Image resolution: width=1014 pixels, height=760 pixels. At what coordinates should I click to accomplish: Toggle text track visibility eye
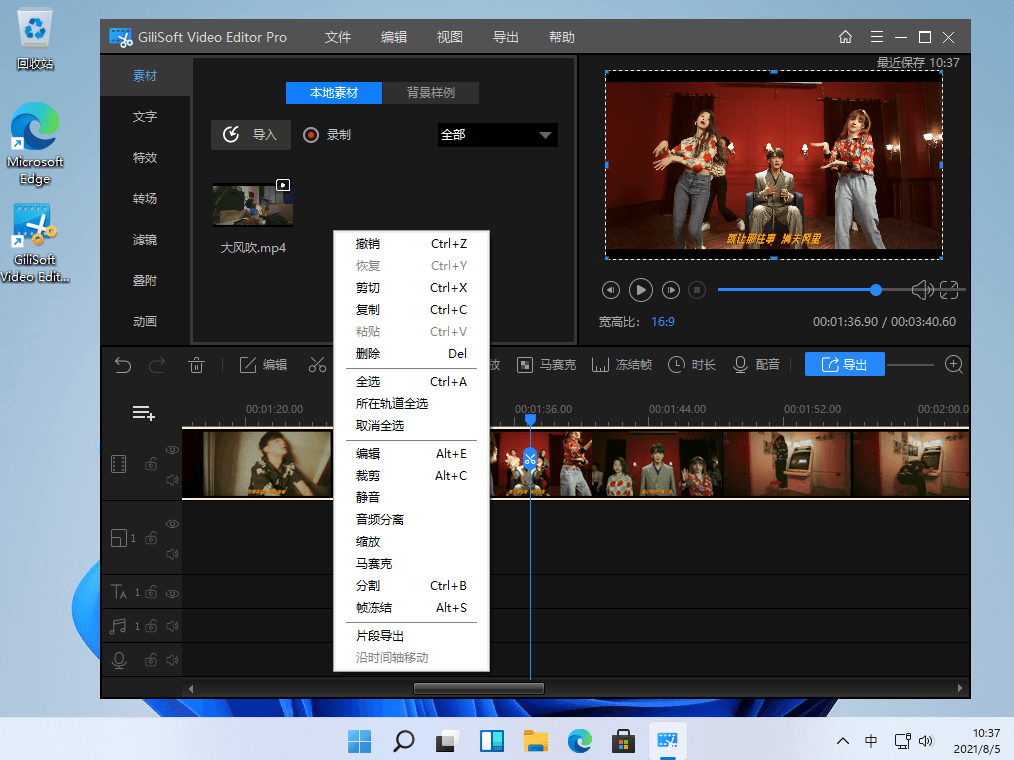[x=172, y=593]
